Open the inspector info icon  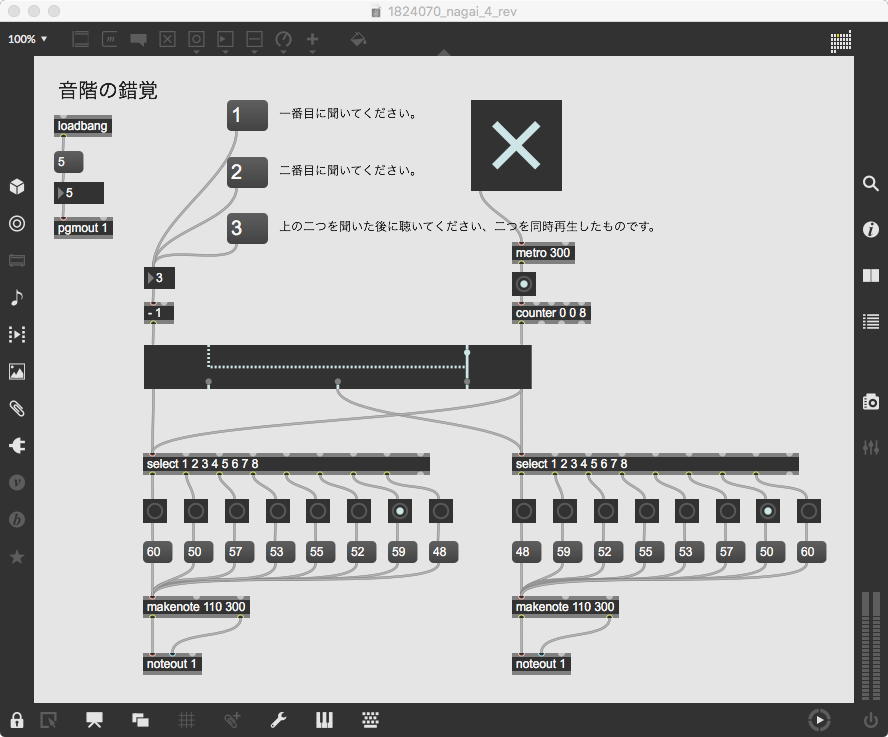(870, 229)
